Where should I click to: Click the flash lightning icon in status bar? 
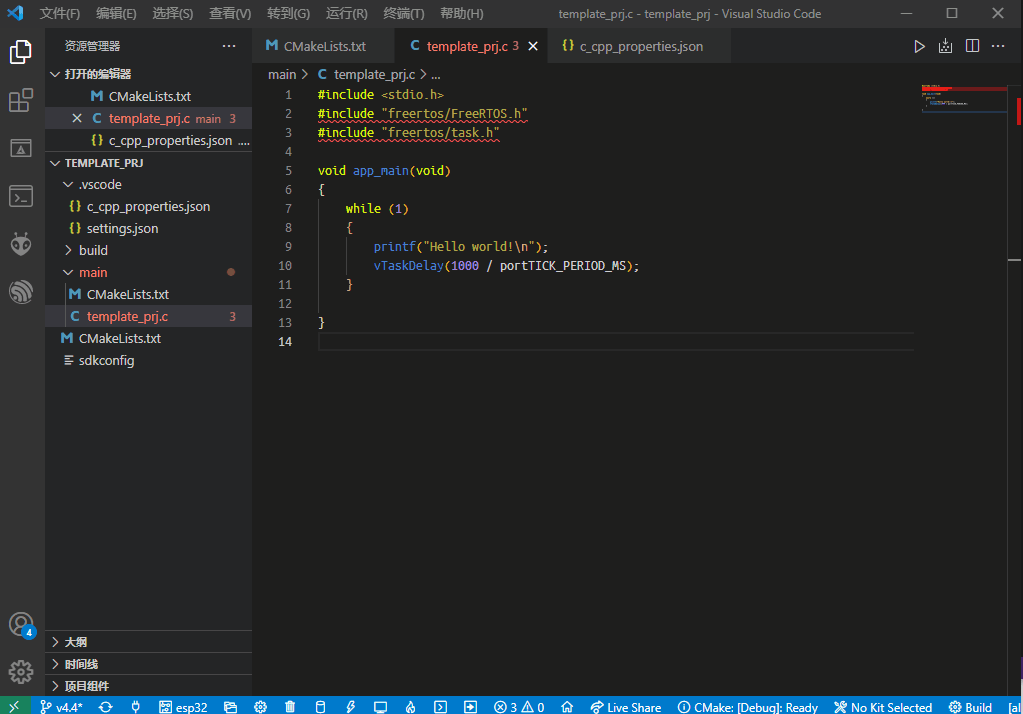click(x=350, y=707)
